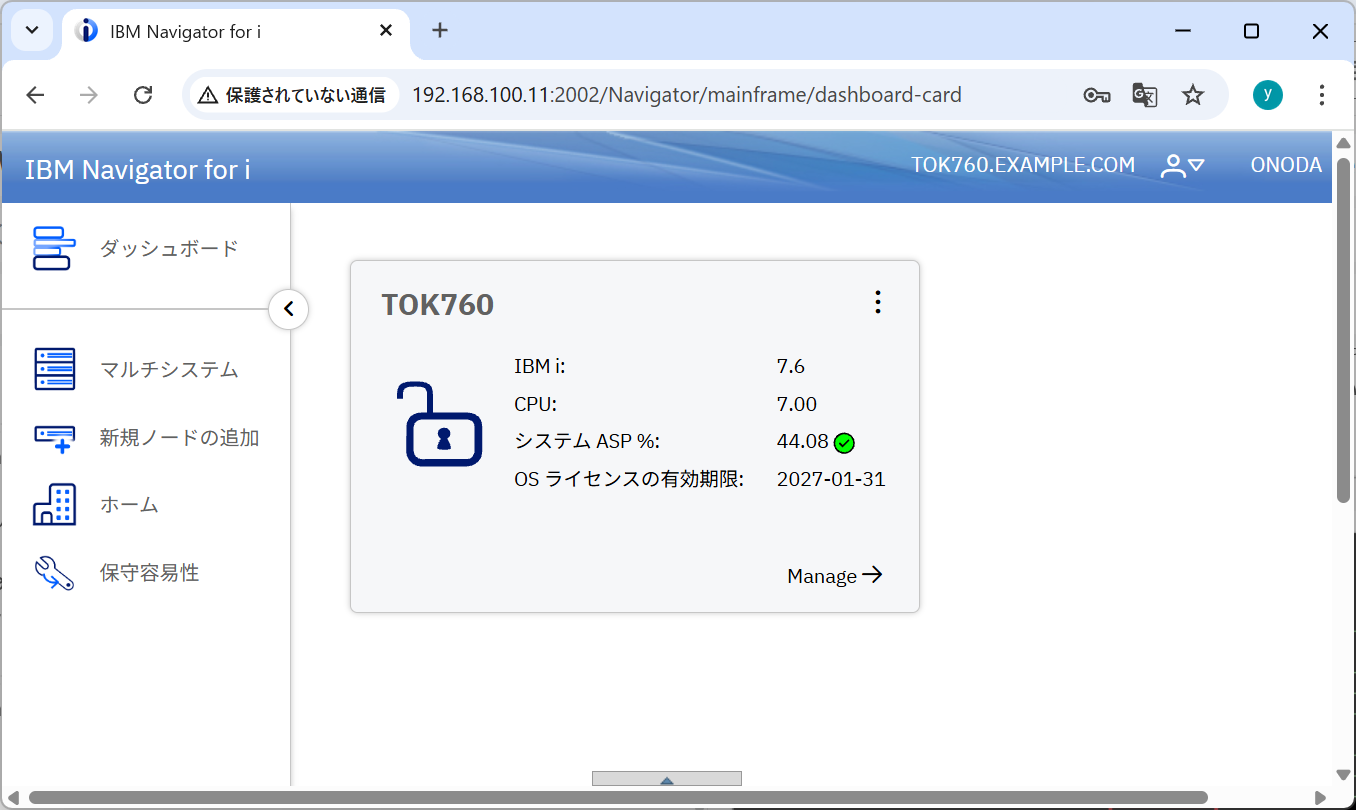Click the vertical scrollbar thumb
Screen dimensions: 1356x810
tap(1344, 330)
